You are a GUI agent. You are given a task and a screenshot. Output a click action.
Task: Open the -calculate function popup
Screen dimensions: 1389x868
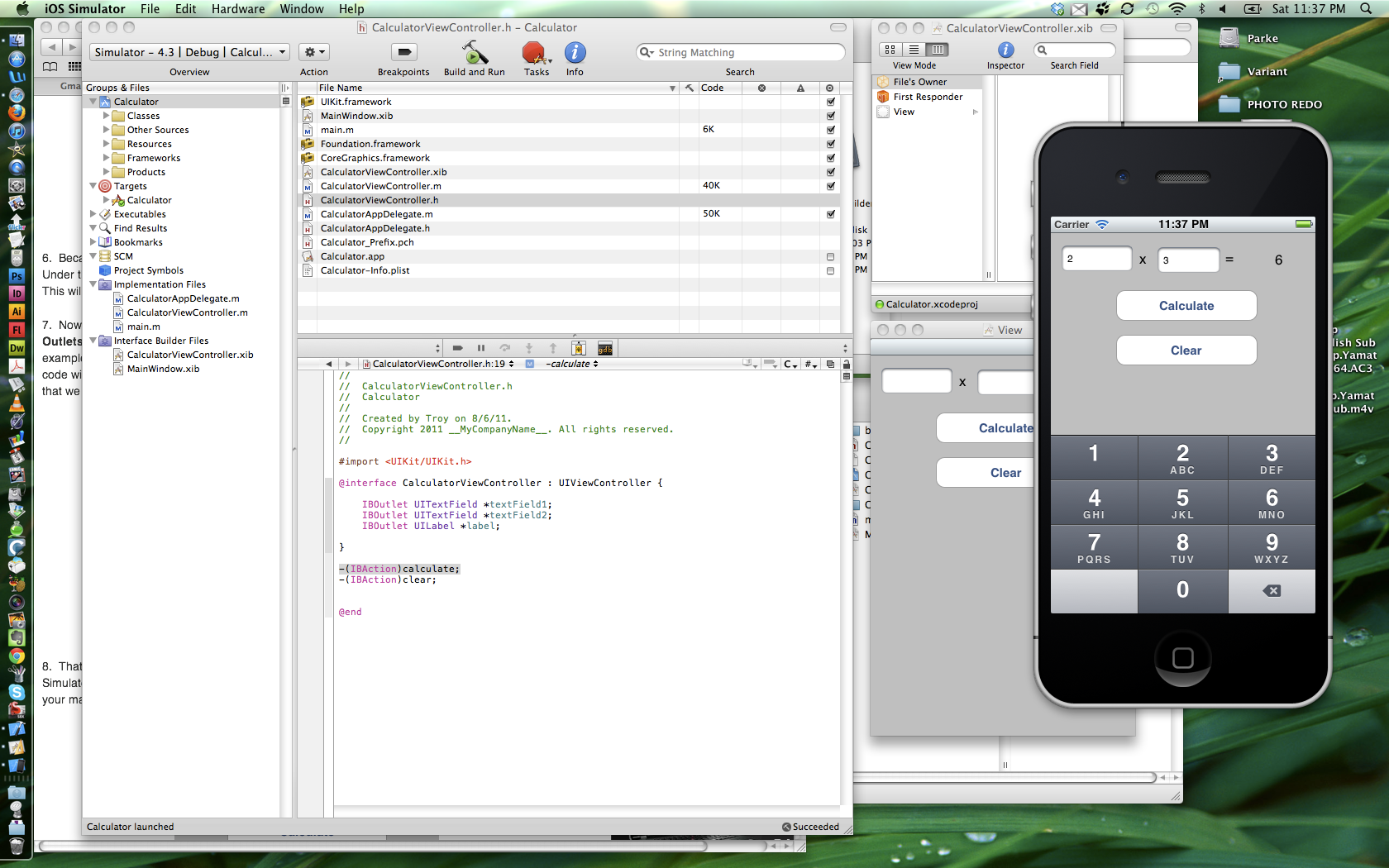572,364
